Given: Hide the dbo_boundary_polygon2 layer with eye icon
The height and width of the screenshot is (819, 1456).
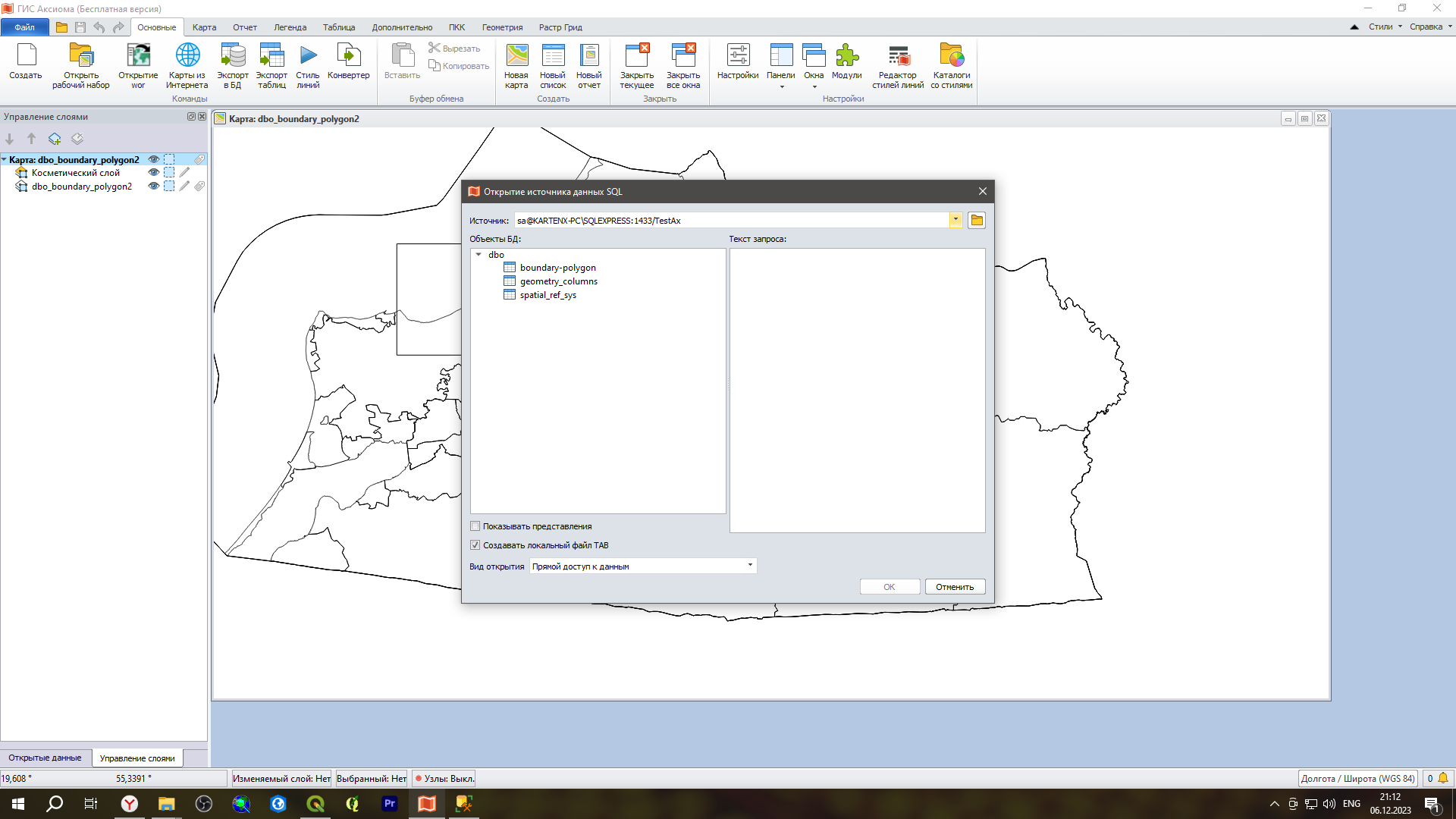Looking at the screenshot, I should click(x=154, y=187).
